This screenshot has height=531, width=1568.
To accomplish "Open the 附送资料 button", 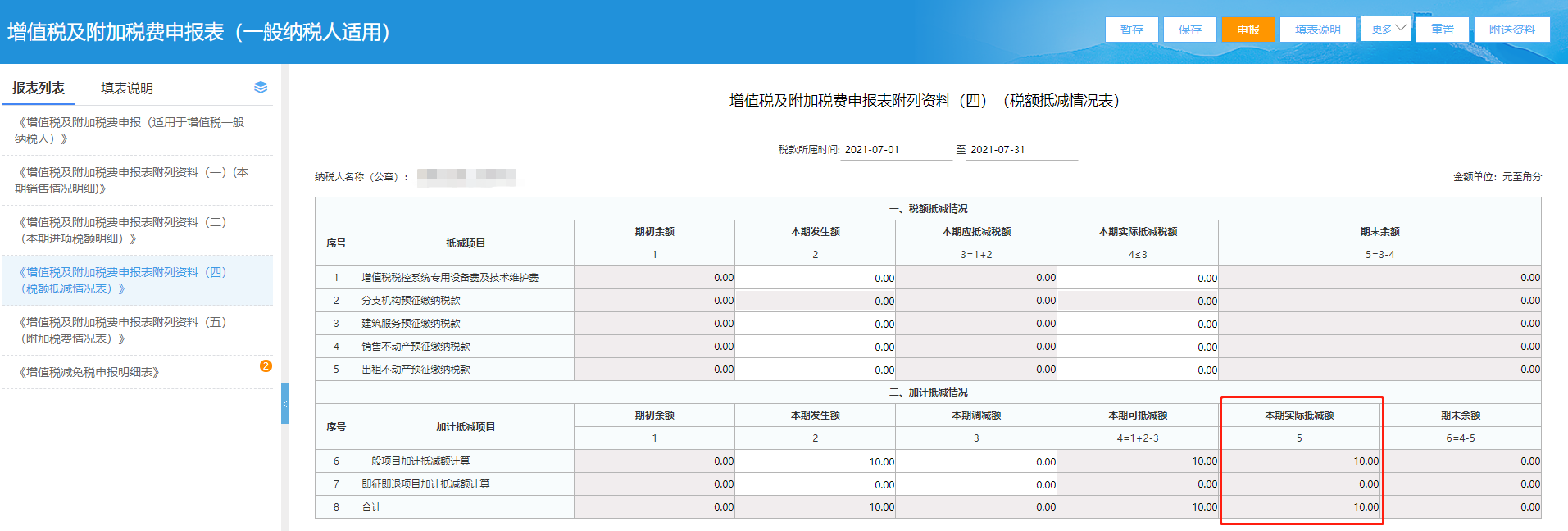I will (x=1511, y=29).
